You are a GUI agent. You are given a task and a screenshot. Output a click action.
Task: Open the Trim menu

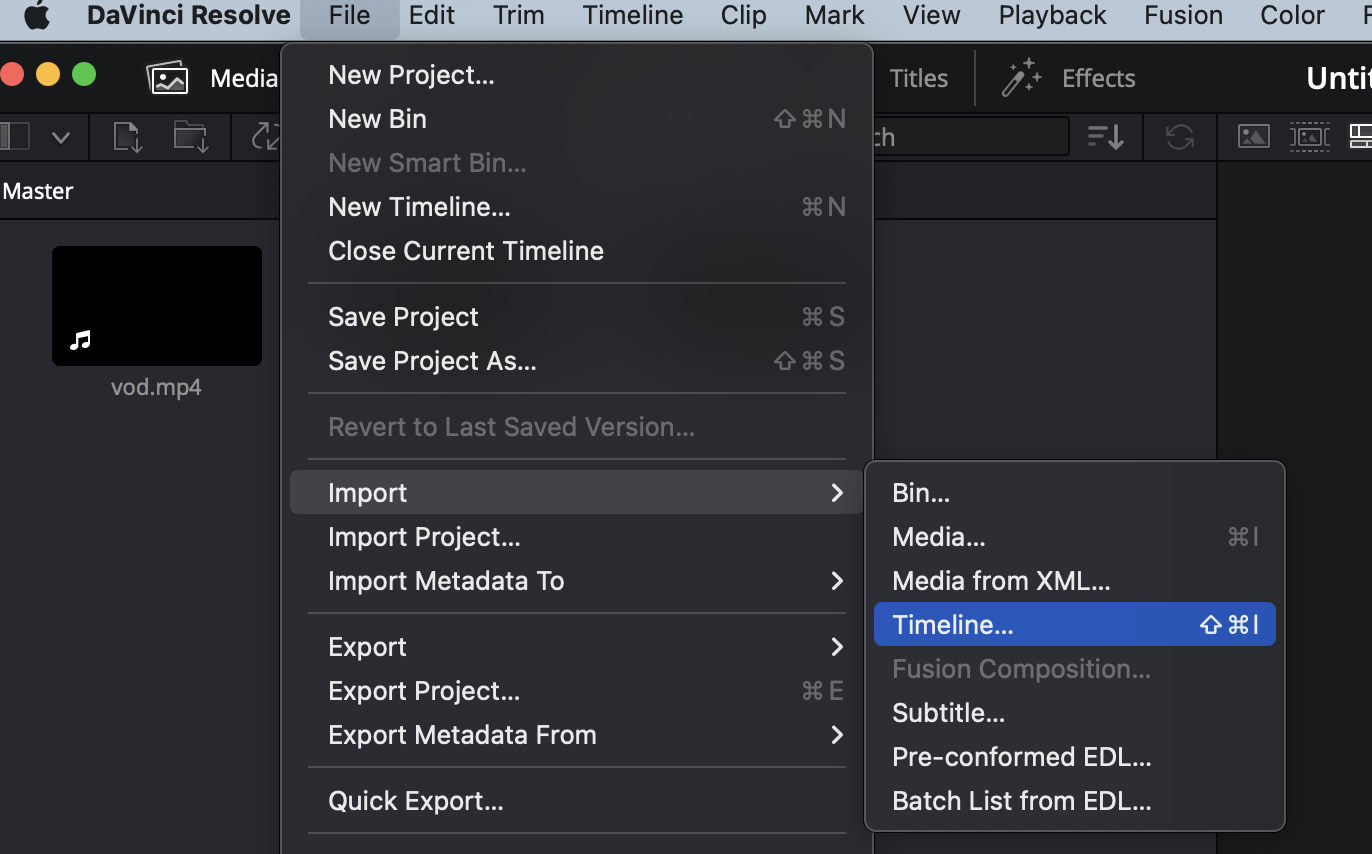coord(519,16)
